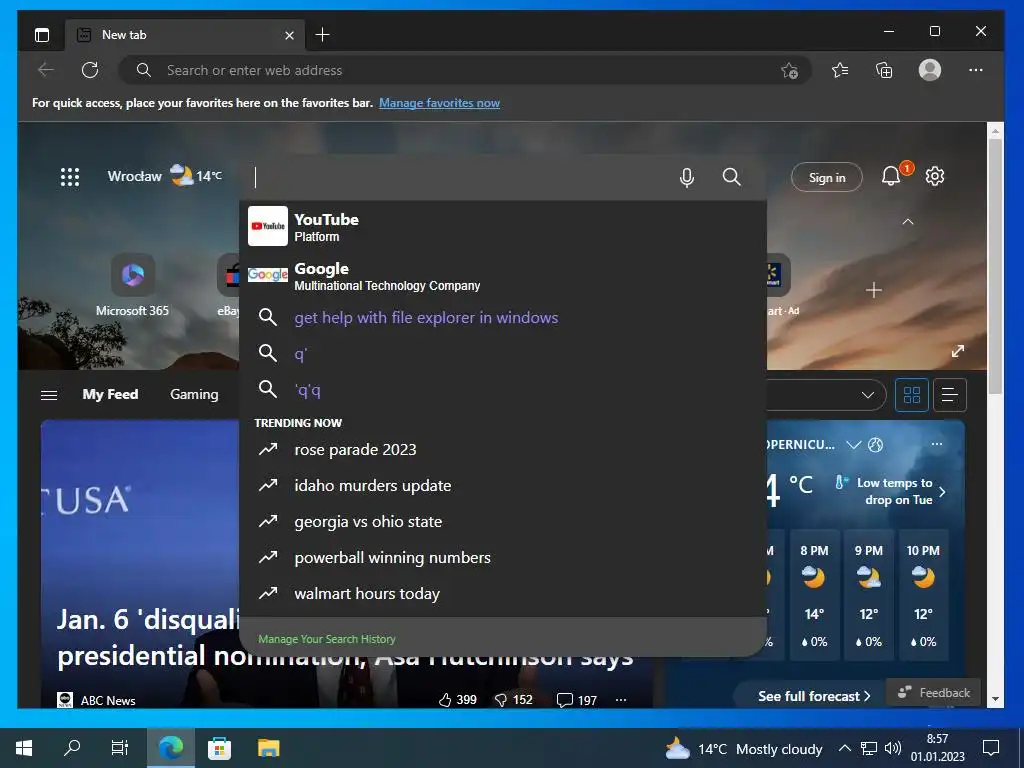Select trending 'powerball winning numbers'
This screenshot has height=768, width=1024.
[503, 558]
